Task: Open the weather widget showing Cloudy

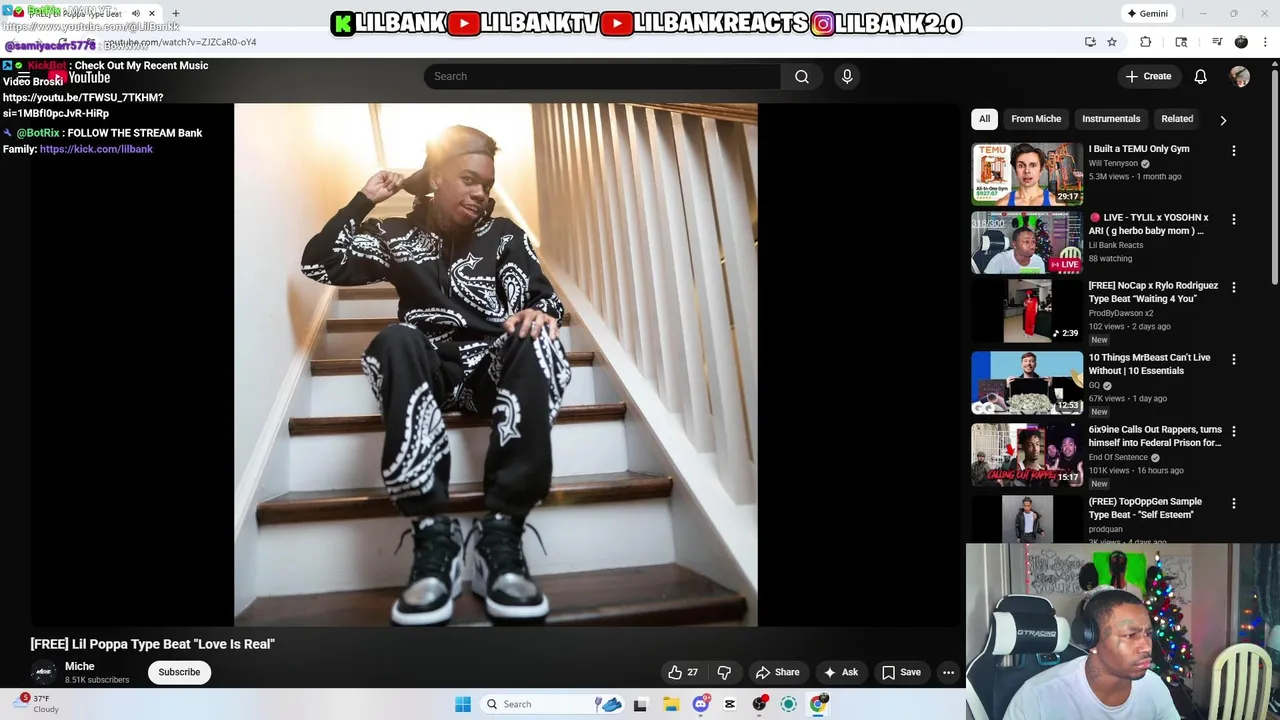Action: (38, 704)
